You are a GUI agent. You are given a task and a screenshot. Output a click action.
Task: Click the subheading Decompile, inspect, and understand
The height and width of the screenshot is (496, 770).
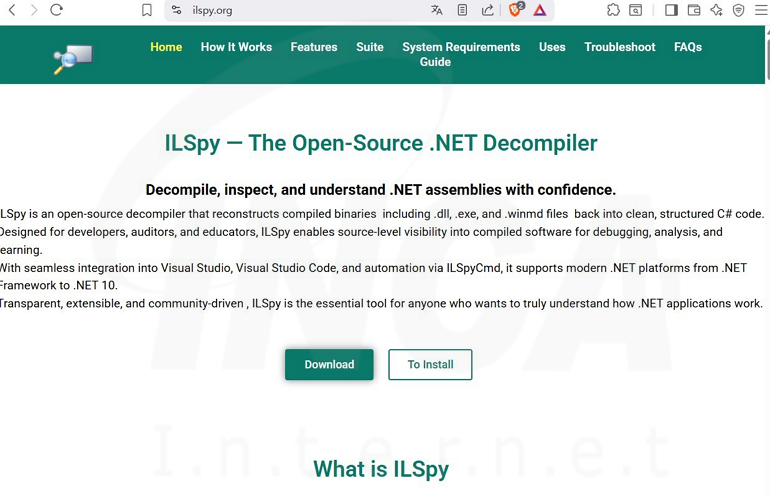tap(381, 190)
